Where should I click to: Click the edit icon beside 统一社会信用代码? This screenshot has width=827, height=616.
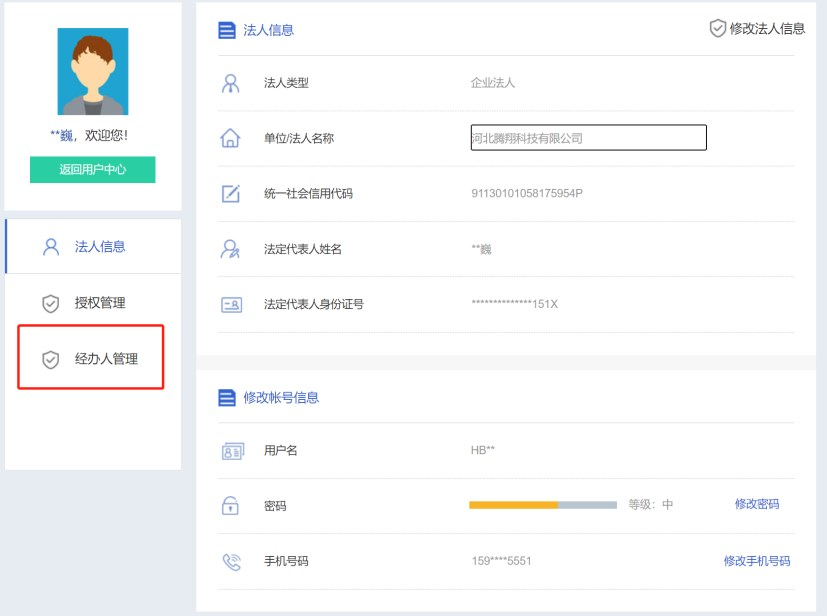(230, 193)
